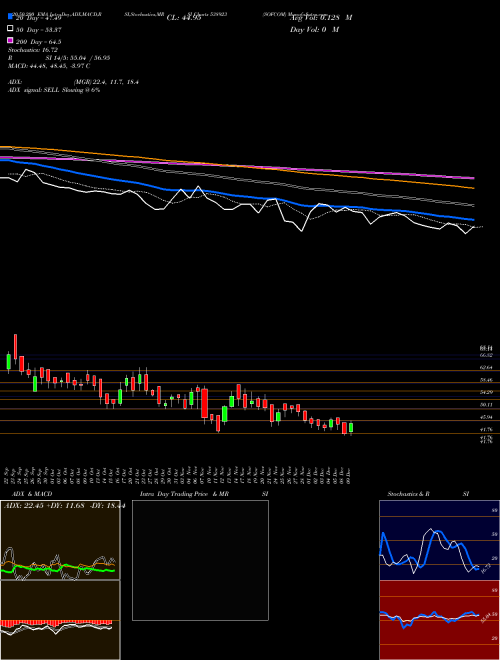Screen dimensions: 500x660
Task: Click the 'MACD: 44.48, 48.45, -3.97' line
Action: 49,66
